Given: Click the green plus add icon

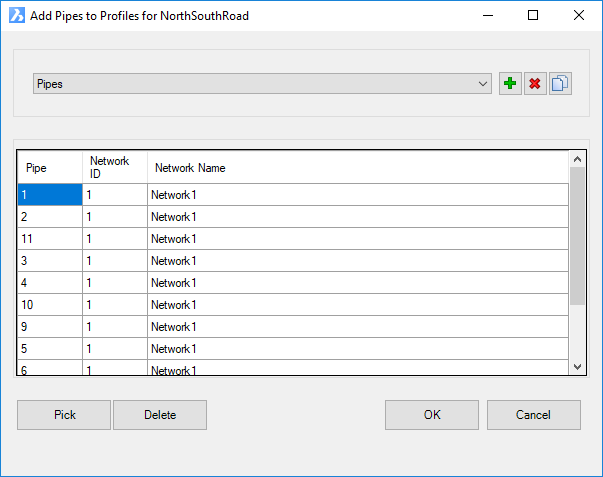Looking at the screenshot, I should (x=510, y=83).
